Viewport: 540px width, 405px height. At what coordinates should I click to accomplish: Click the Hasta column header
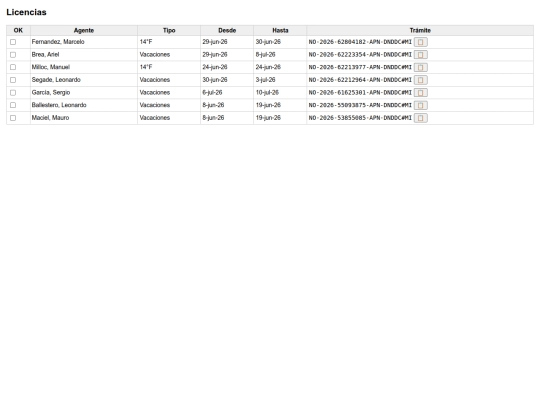280,30
